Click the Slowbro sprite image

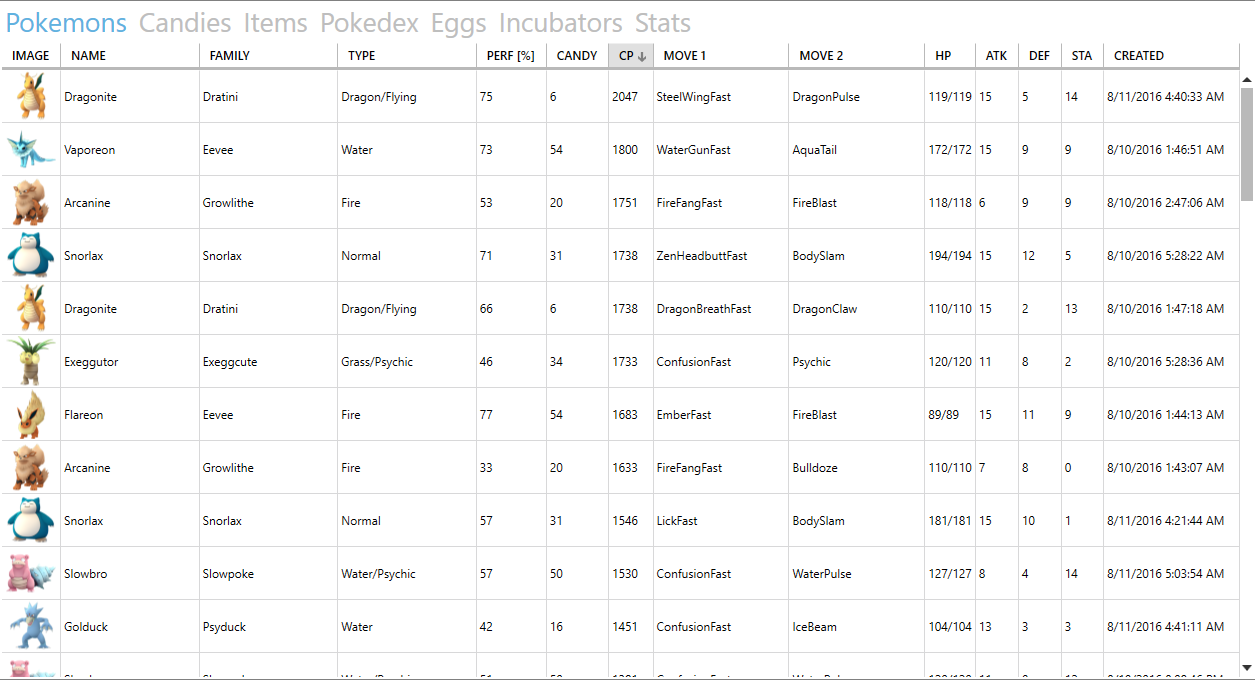30,574
